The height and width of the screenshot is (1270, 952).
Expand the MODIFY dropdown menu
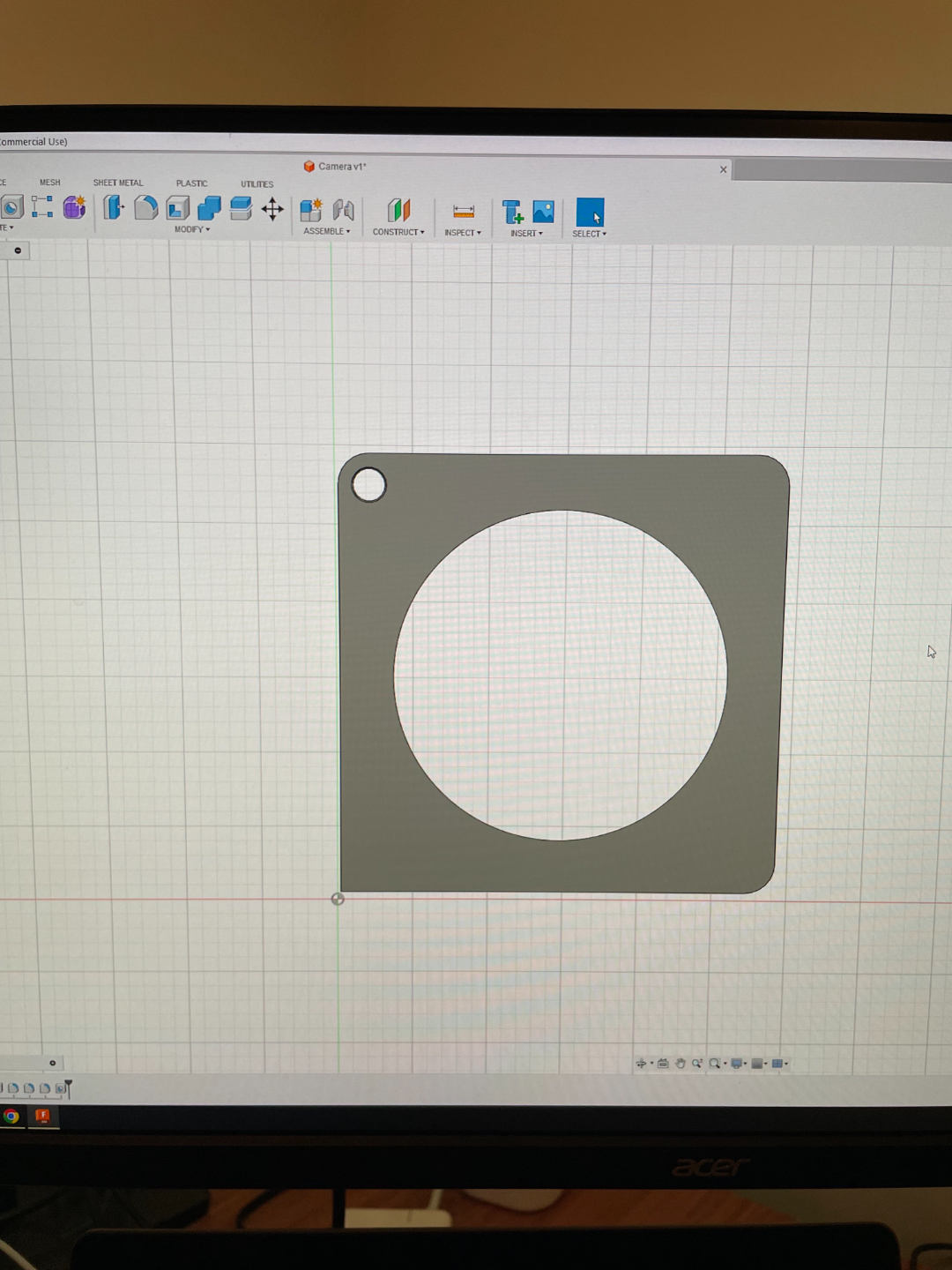[x=192, y=229]
